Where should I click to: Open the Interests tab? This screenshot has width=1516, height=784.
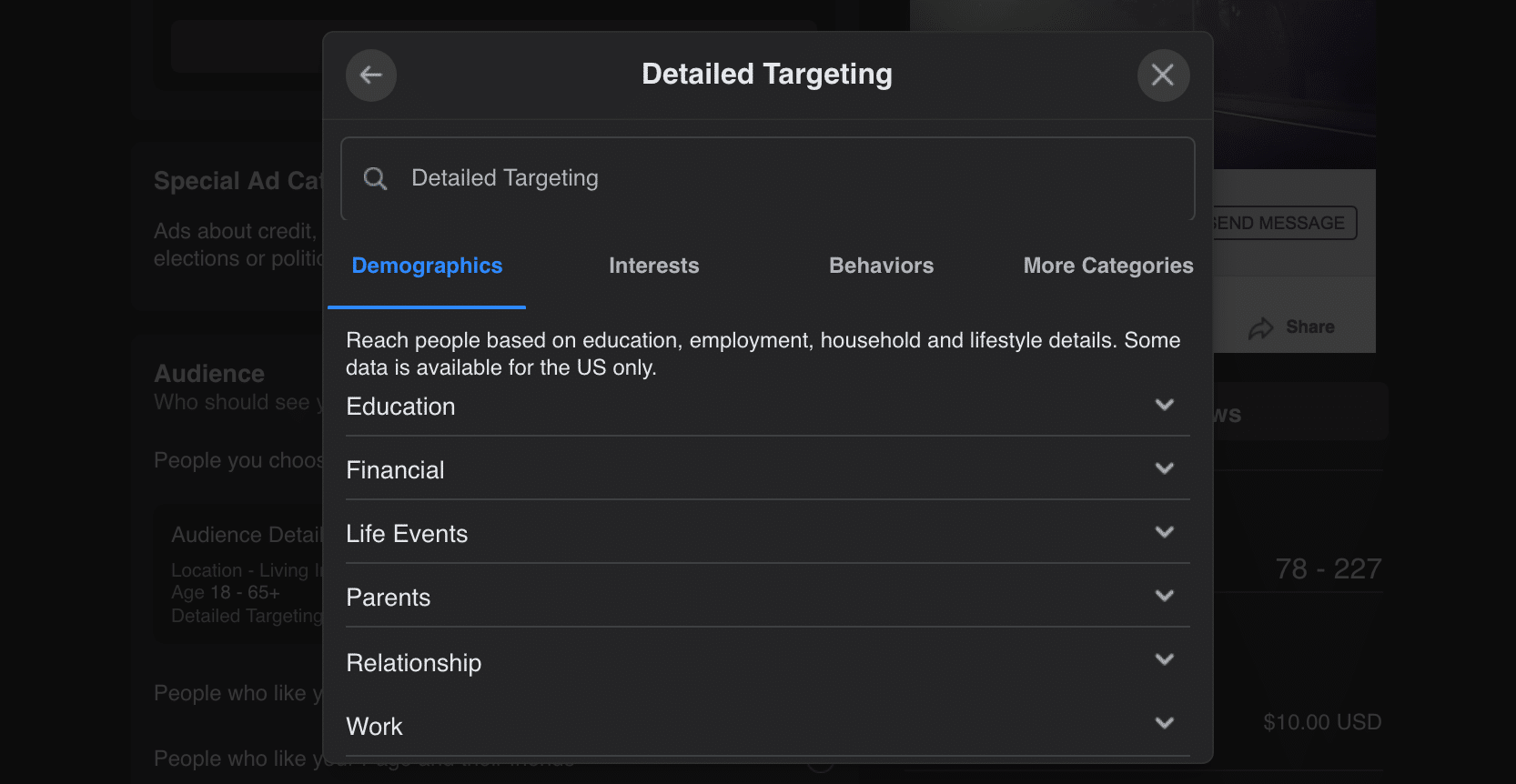[x=653, y=266]
